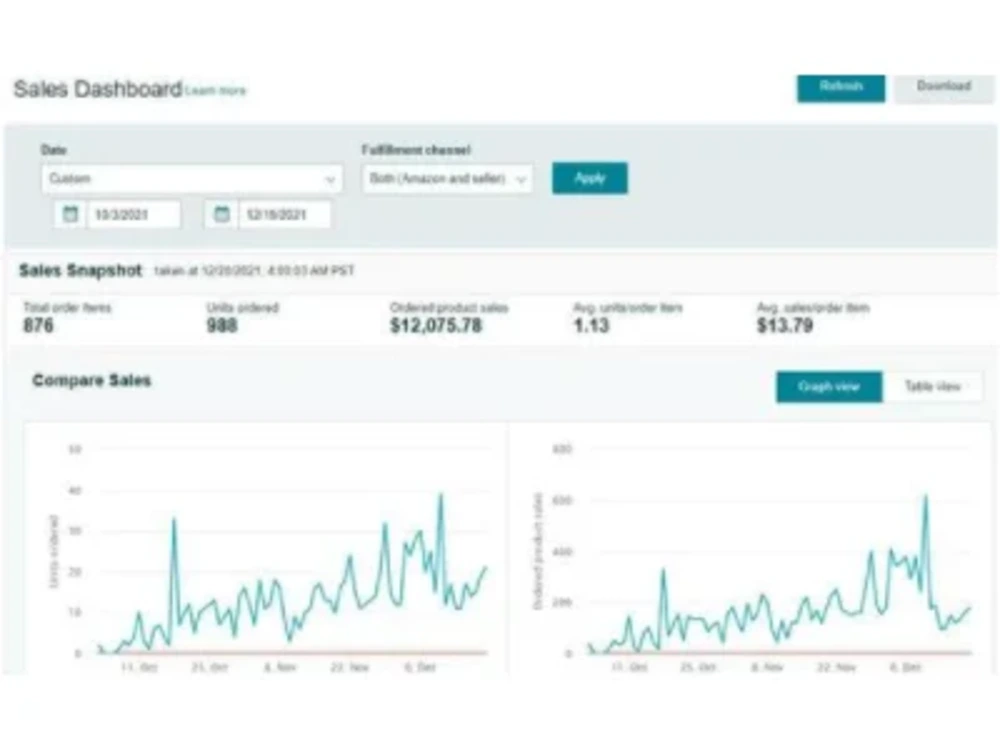Open the start date calendar icon

pos(70,214)
